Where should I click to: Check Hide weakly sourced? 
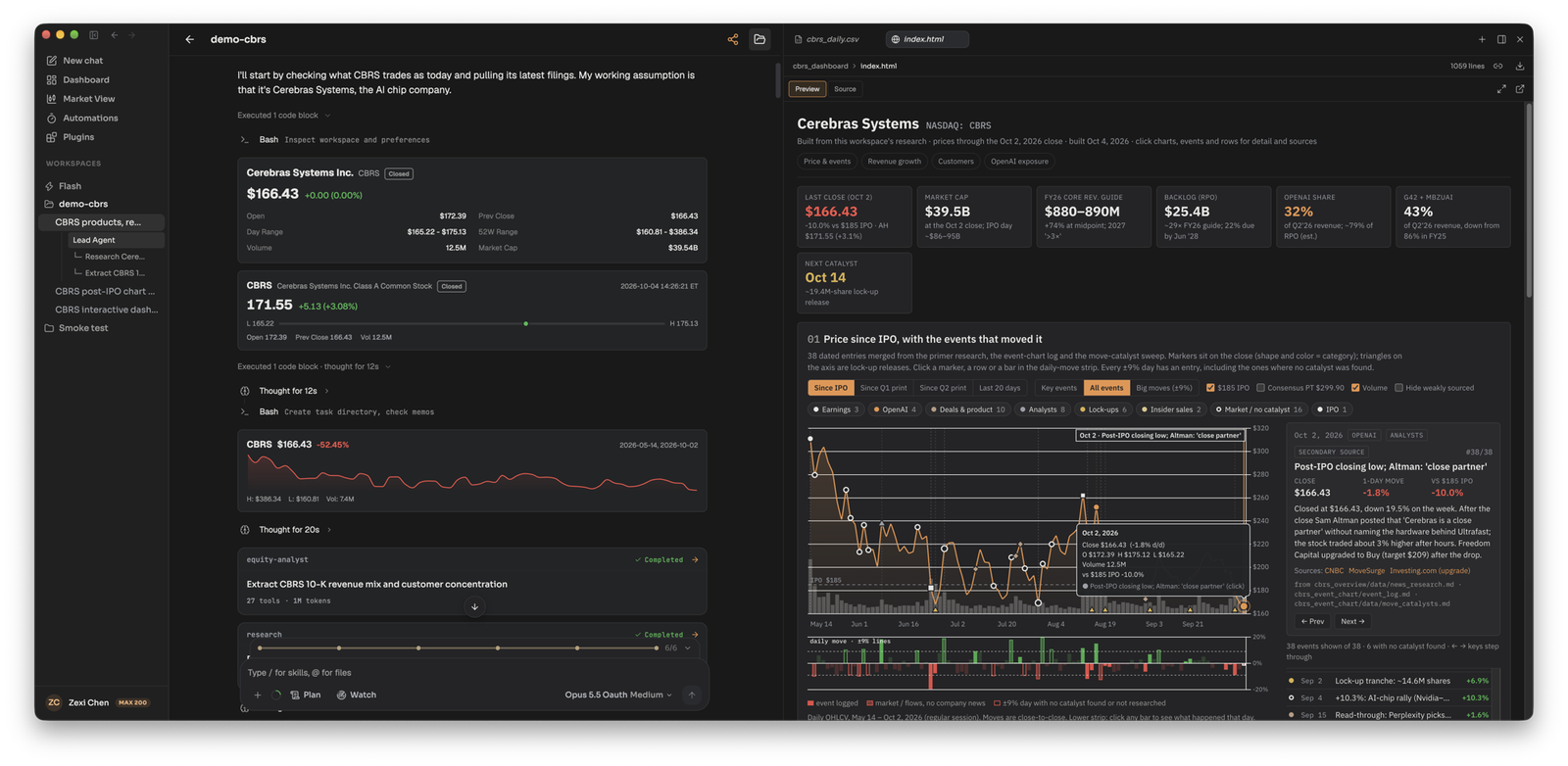[x=1398, y=388]
